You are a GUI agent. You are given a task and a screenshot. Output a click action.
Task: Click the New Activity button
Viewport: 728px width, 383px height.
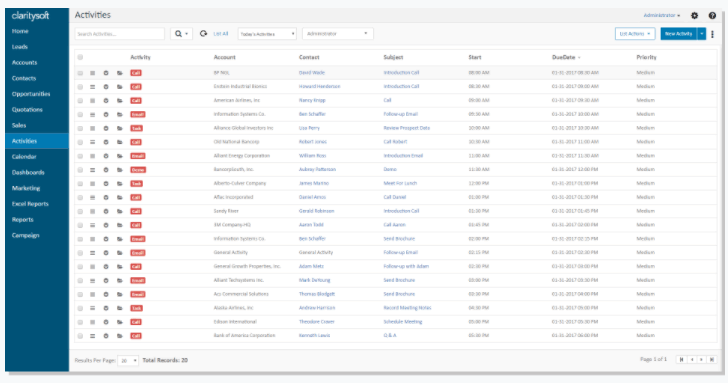tap(678, 33)
